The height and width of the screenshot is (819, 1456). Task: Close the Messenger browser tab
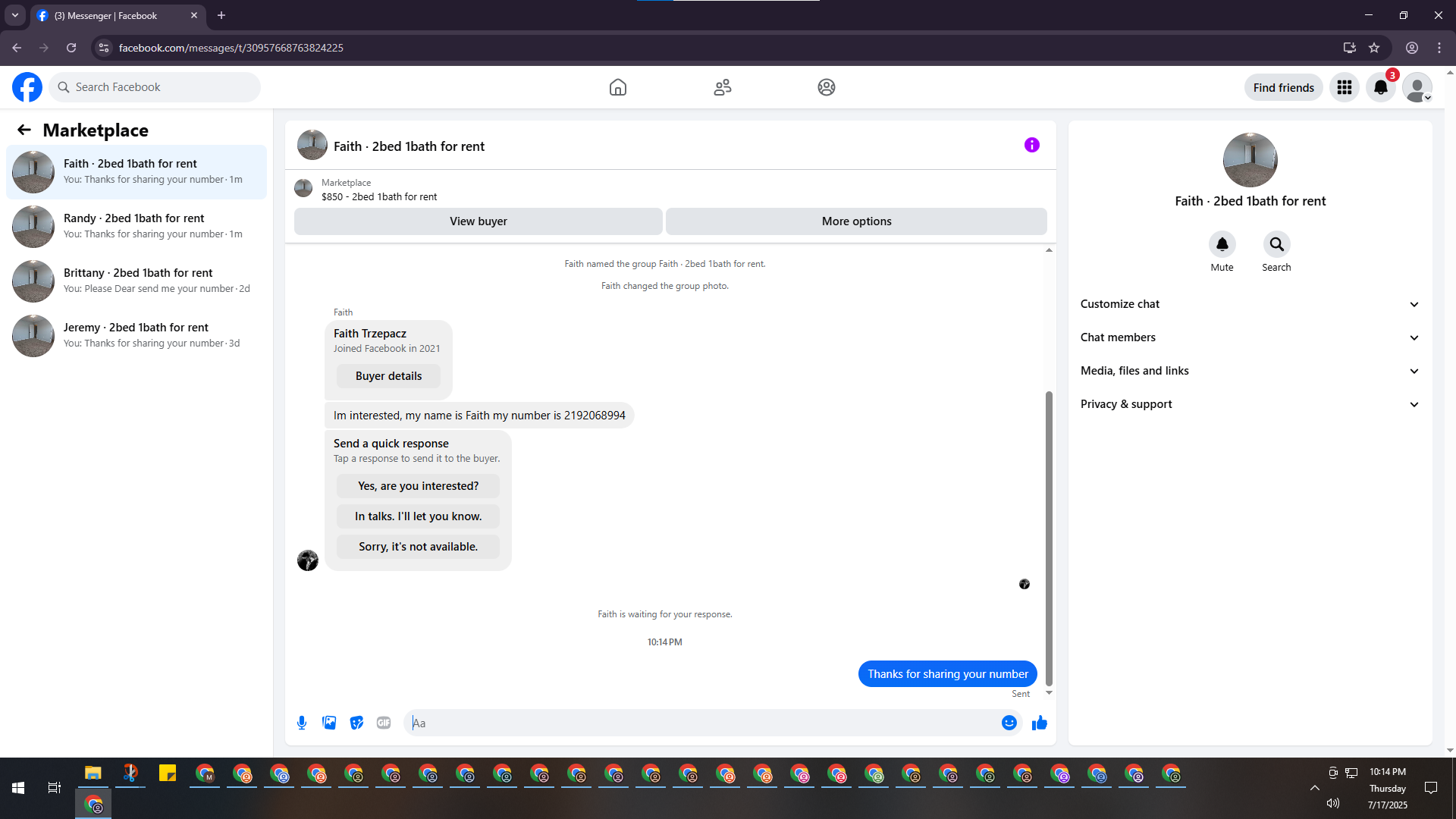coord(194,15)
